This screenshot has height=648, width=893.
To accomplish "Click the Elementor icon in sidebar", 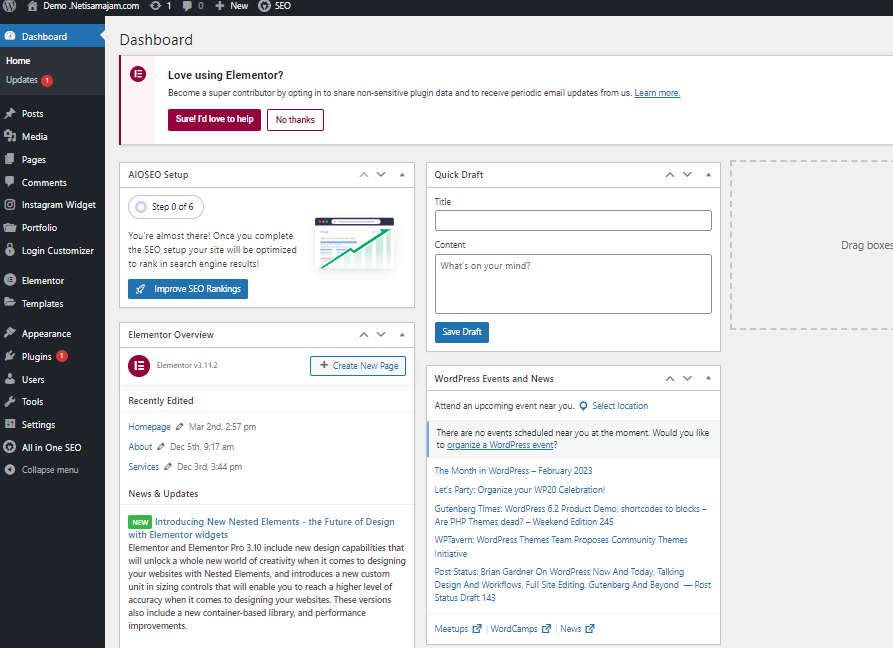I will click(x=10, y=280).
